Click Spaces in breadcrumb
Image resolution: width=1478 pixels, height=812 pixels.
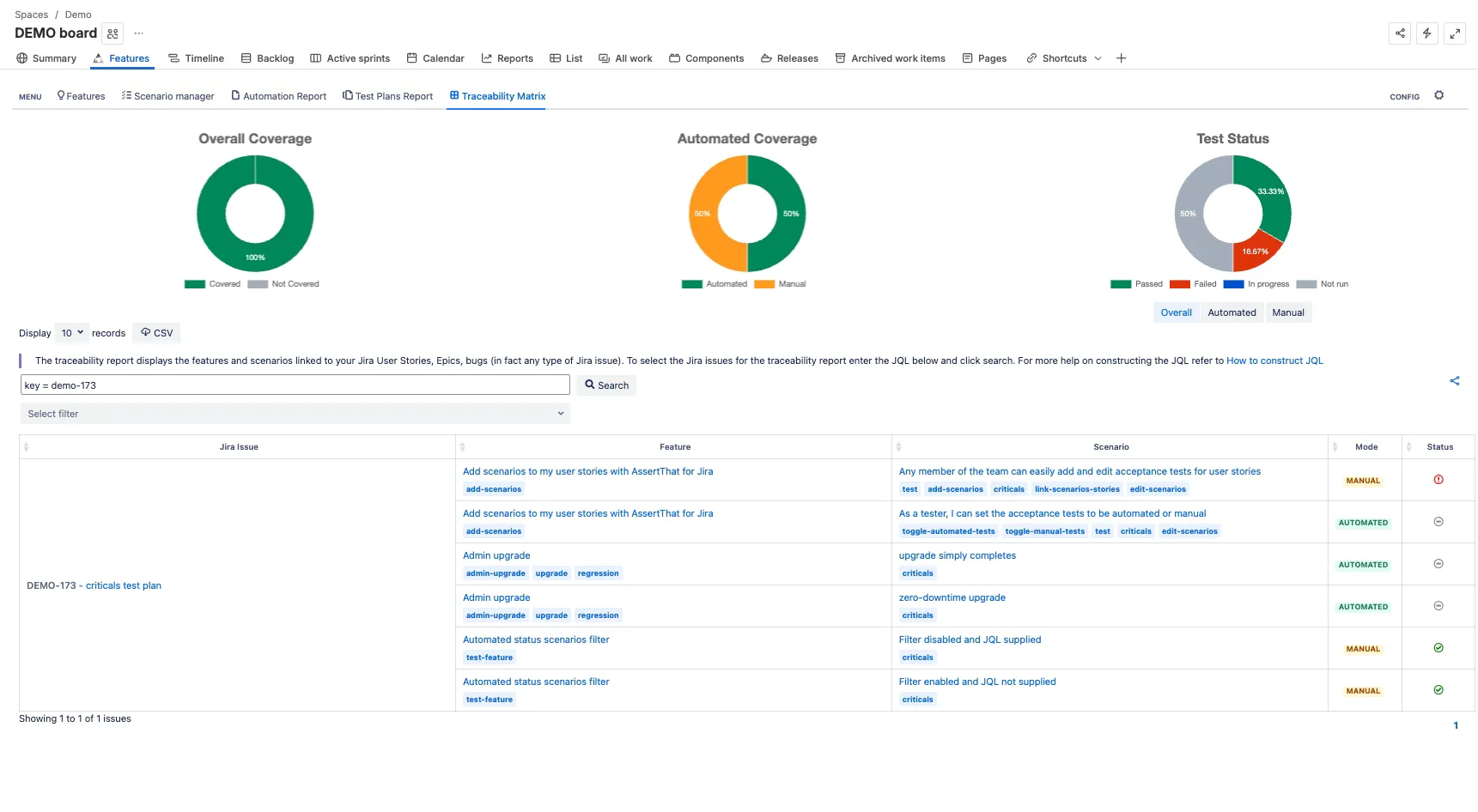32,15
